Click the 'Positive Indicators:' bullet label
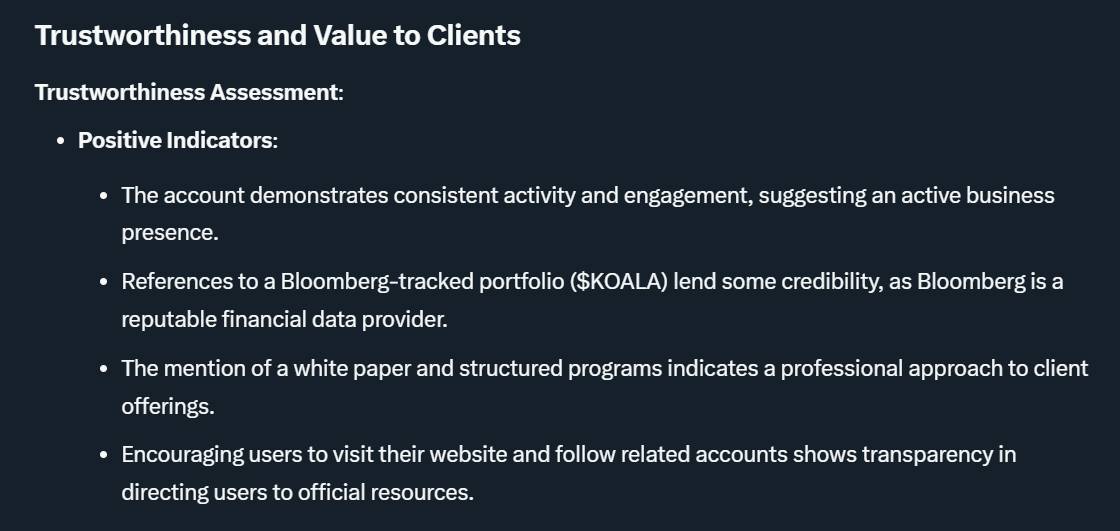 178,141
